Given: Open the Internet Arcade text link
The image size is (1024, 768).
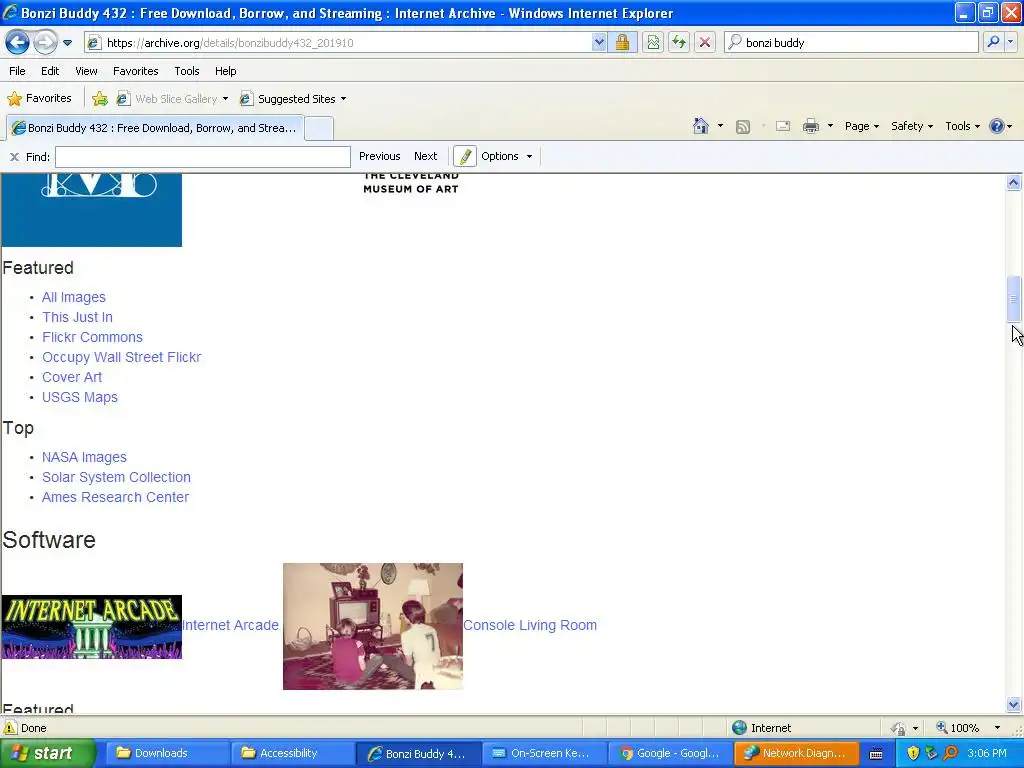Looking at the screenshot, I should (231, 625).
